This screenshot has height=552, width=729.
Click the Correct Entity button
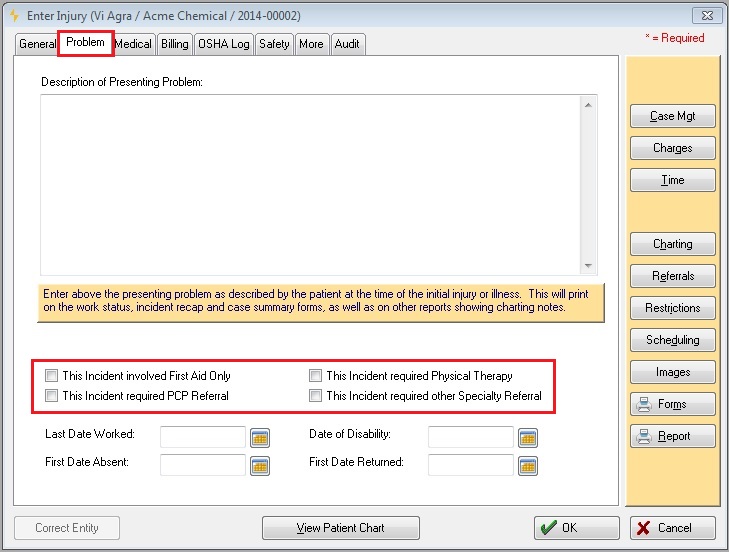pos(67,528)
